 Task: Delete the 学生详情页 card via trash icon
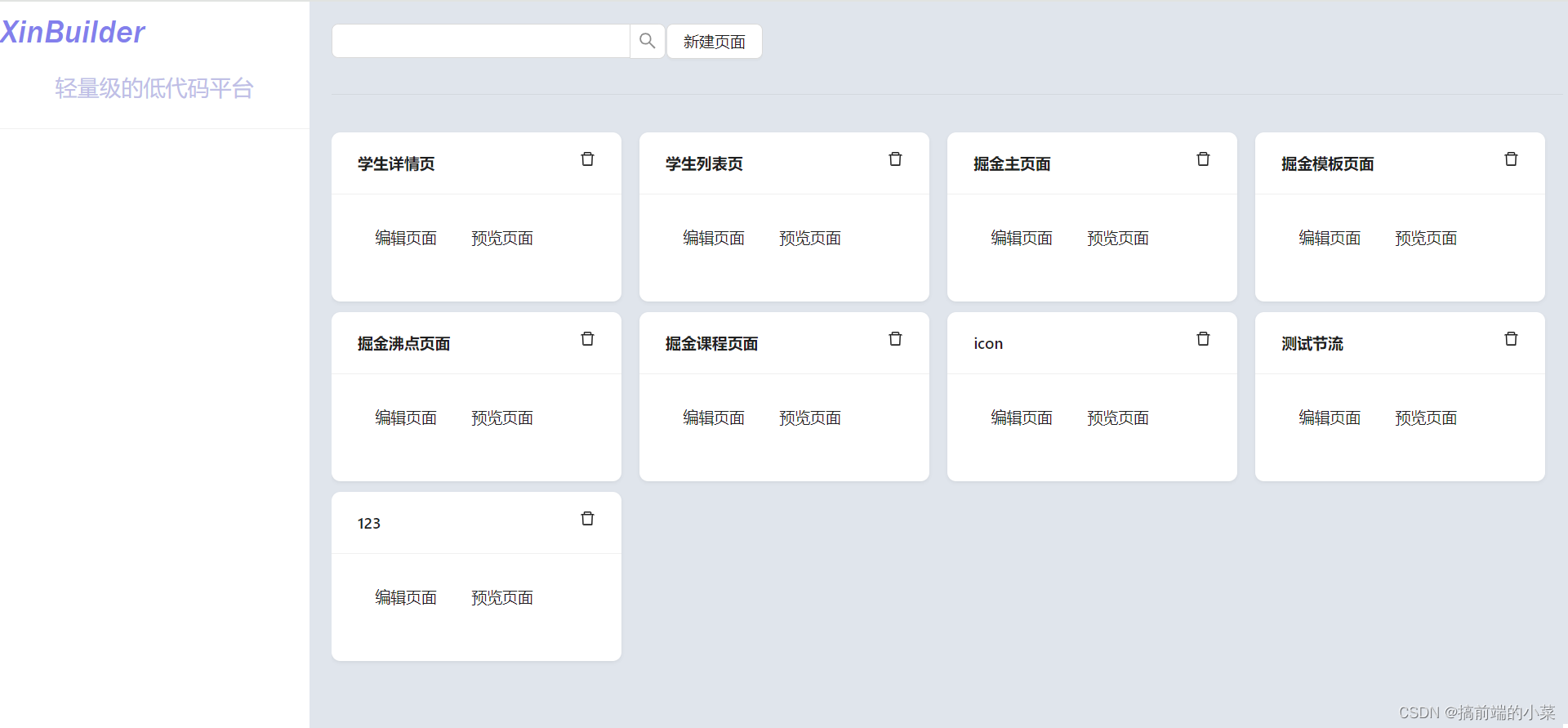pos(587,159)
